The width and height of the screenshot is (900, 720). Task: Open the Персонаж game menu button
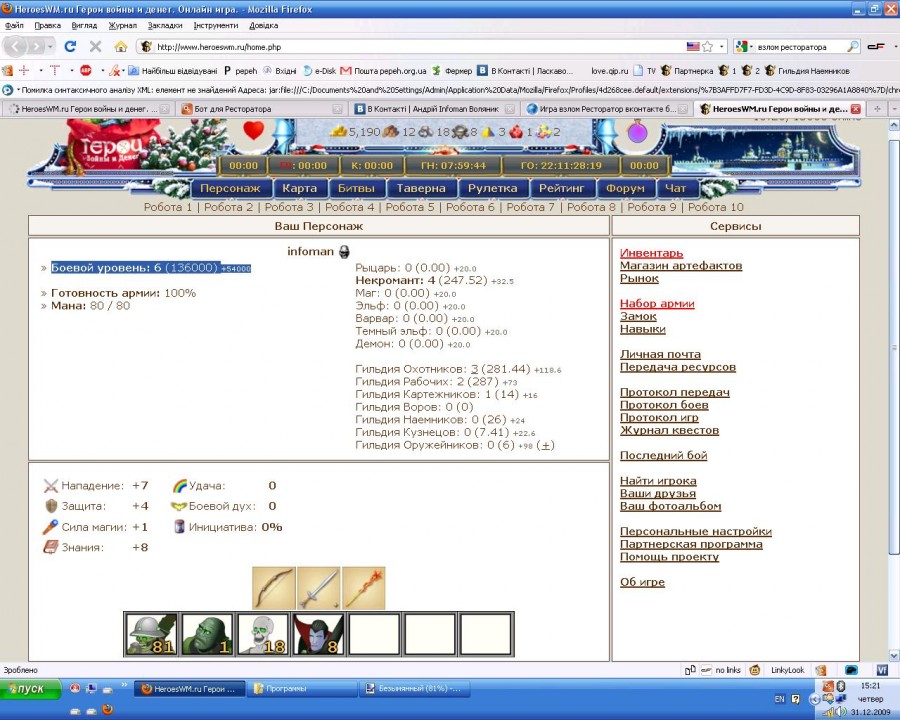[230, 188]
